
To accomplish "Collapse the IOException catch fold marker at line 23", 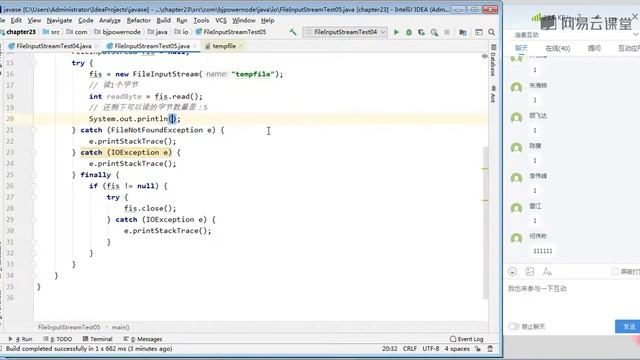I will (x=34, y=152).
